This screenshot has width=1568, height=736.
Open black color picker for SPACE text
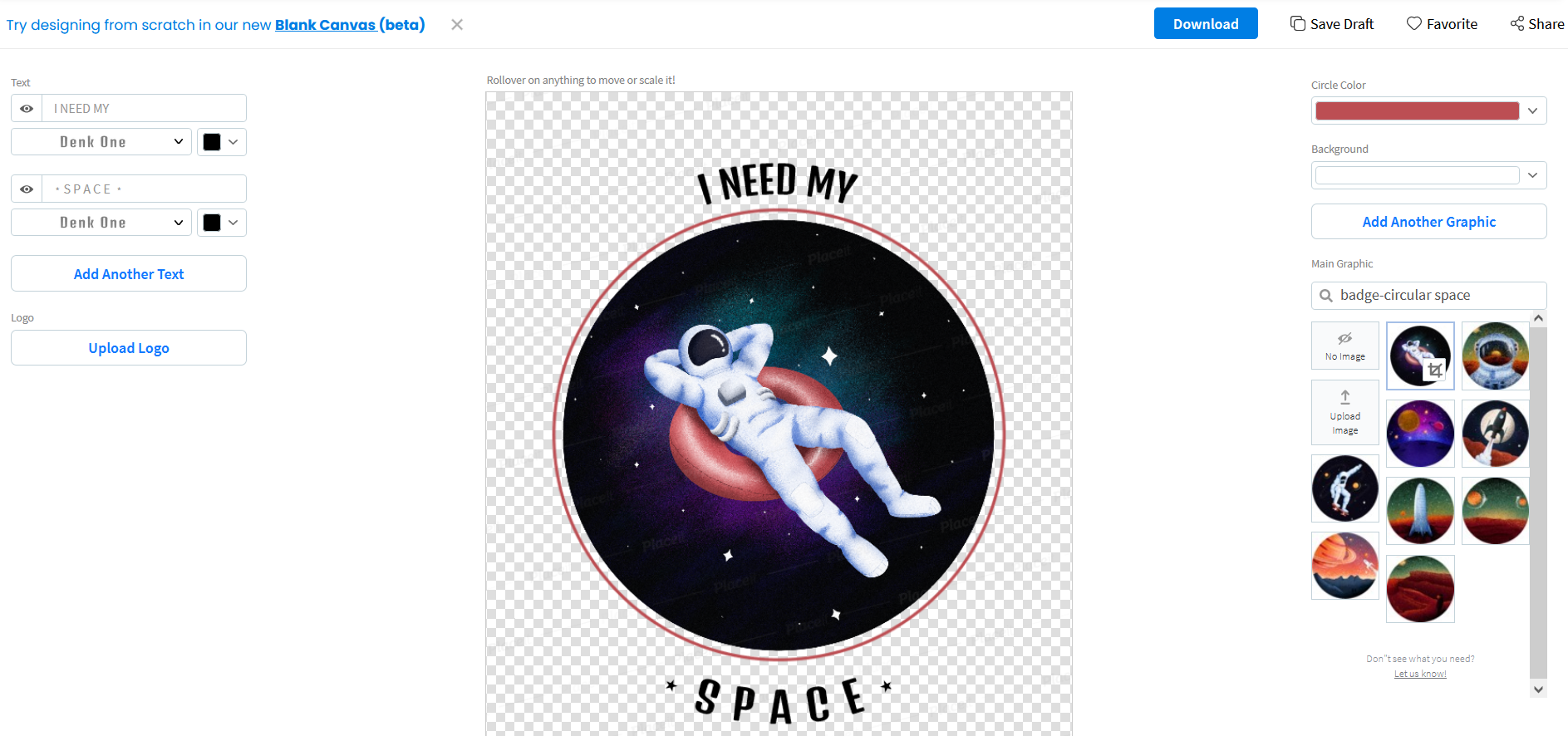222,223
